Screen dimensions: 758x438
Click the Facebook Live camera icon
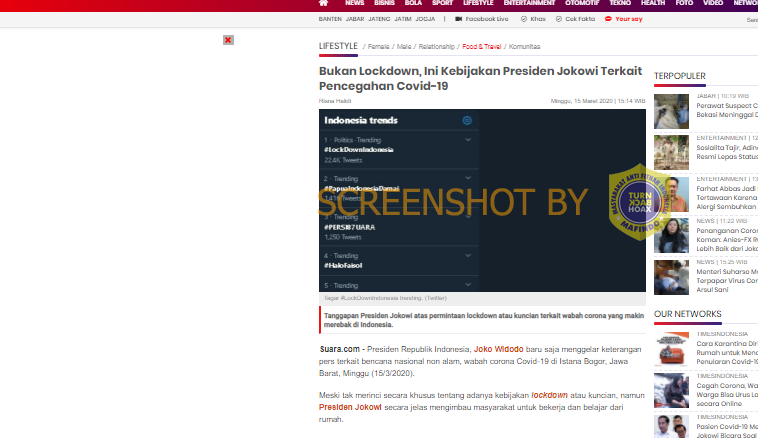[x=459, y=19]
